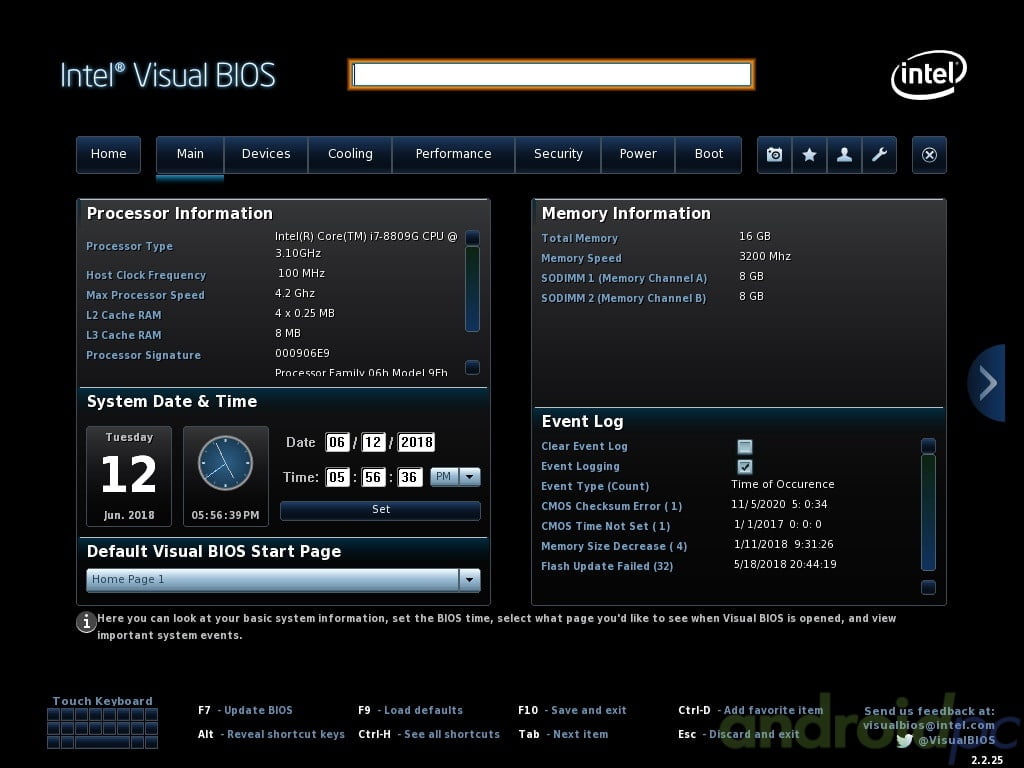
Task: Open the Touch Keyboard icon
Action: coord(102,728)
